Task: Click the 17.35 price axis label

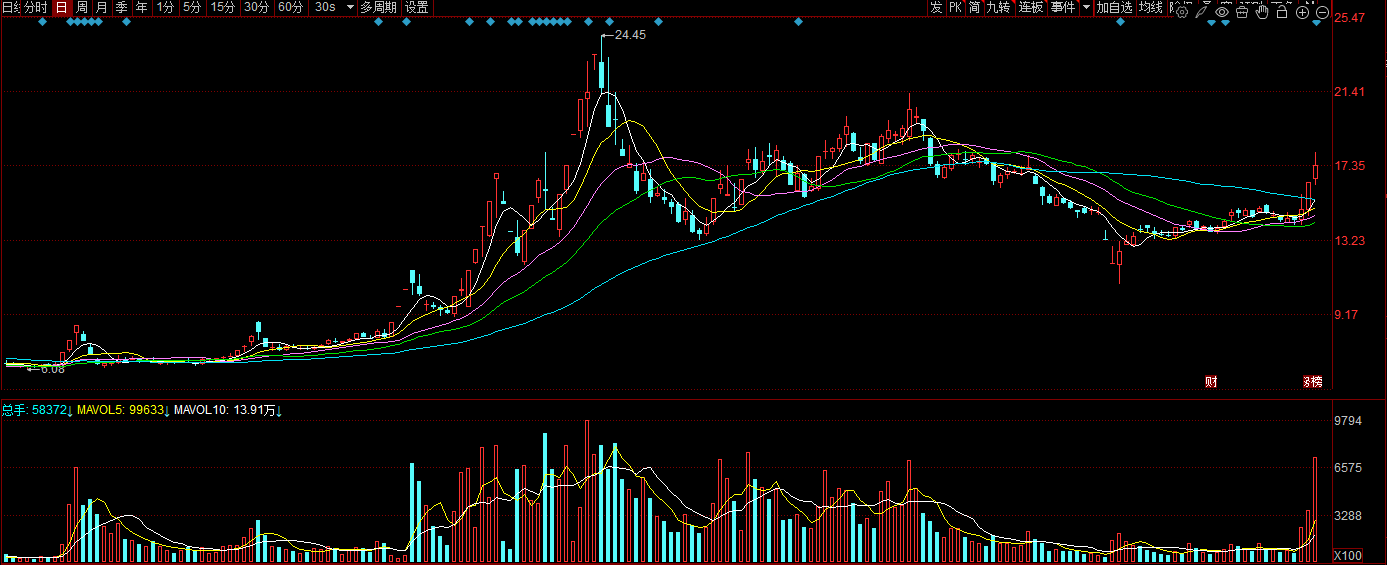Action: (1351, 166)
